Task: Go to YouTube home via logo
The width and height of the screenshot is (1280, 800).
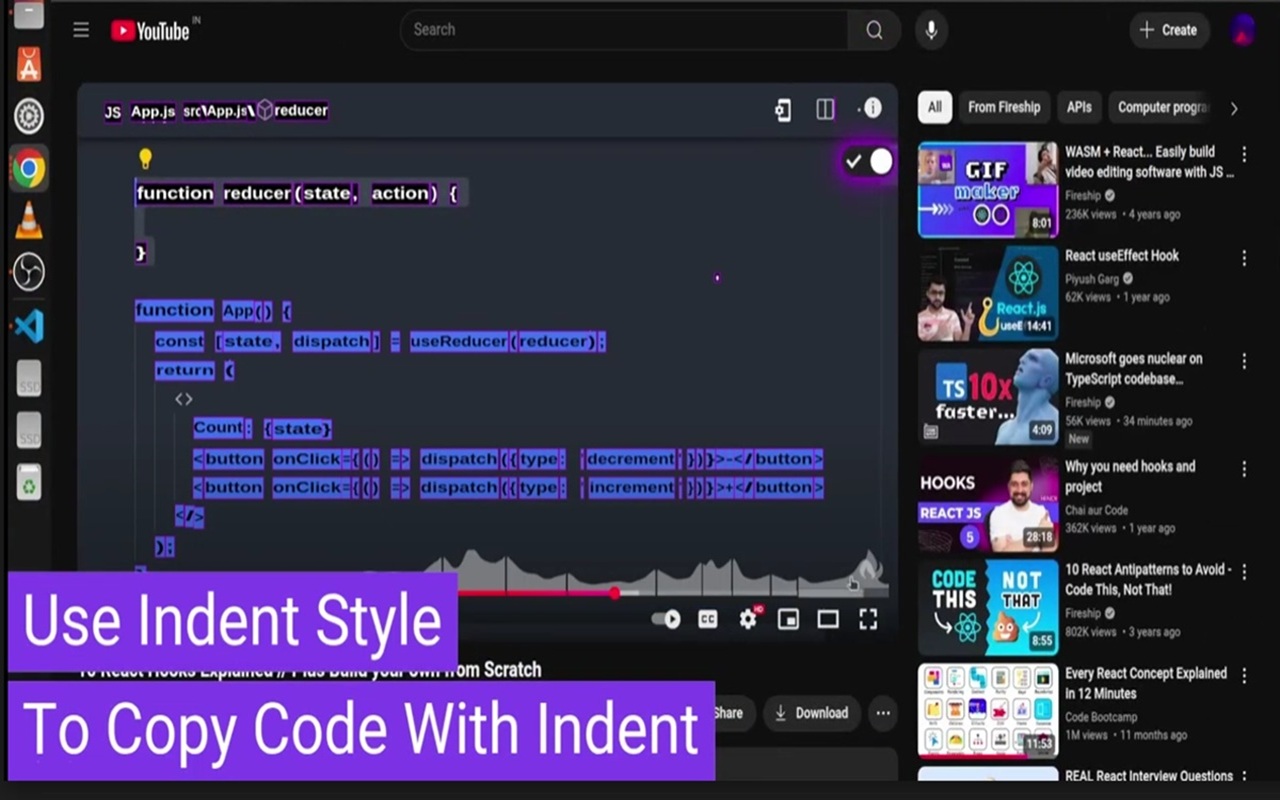Action: [150, 31]
